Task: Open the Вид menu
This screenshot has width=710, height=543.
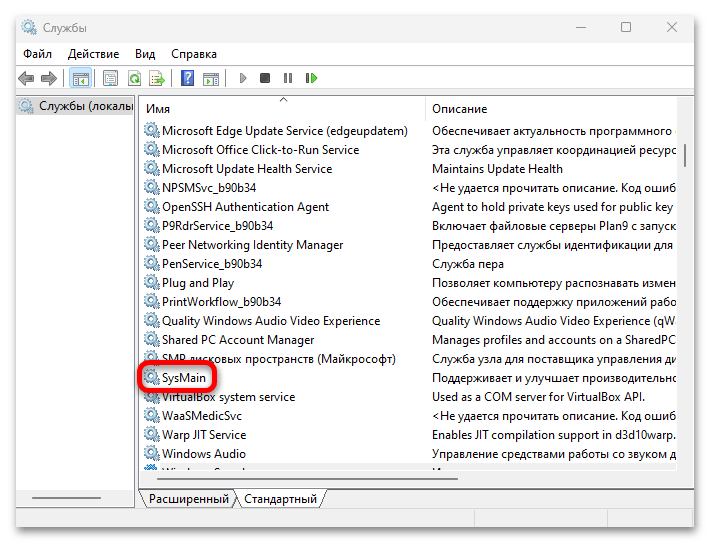Action: click(145, 54)
